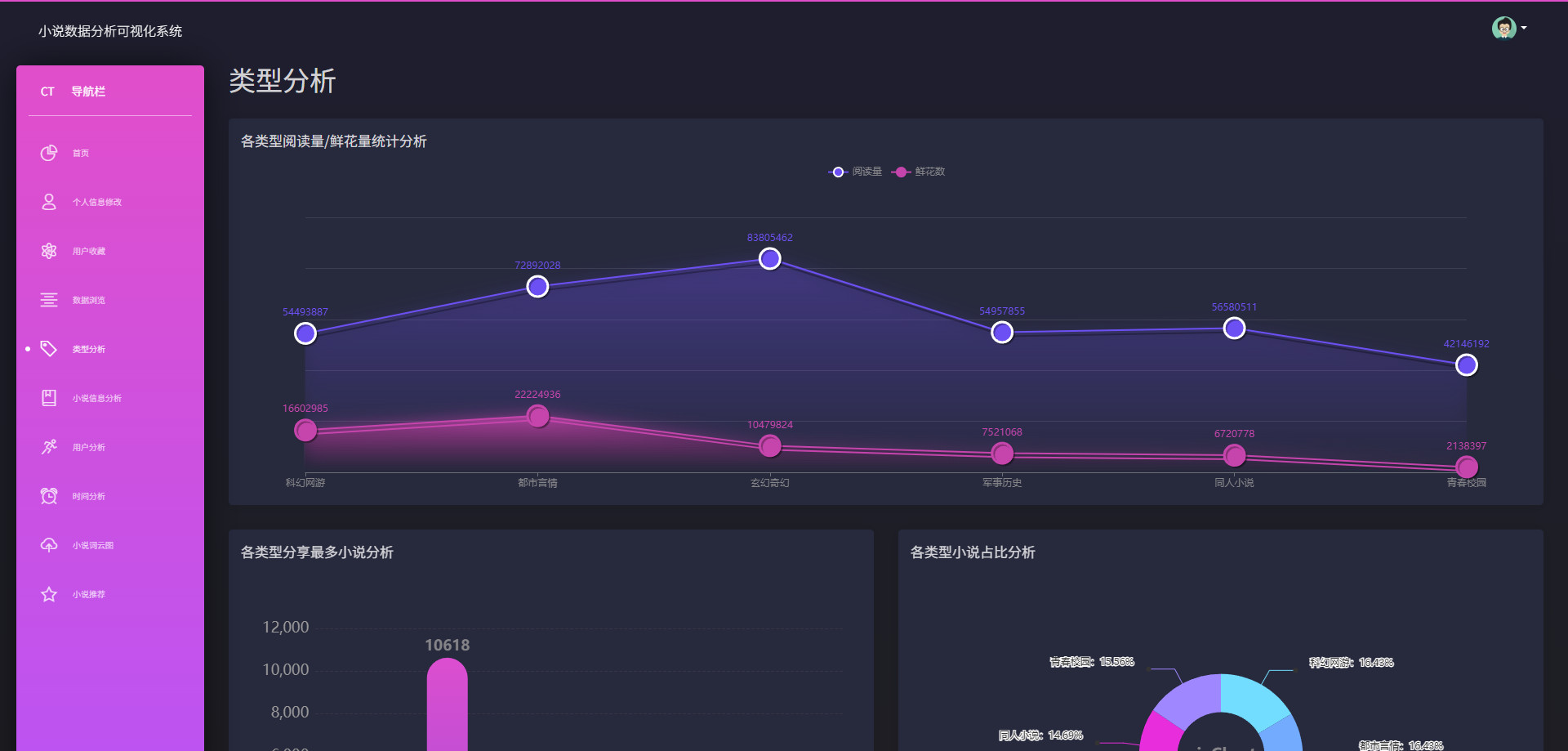The width and height of the screenshot is (1568, 751).
Task: Click the 青春校园 x-axis label
Action: click(1467, 483)
